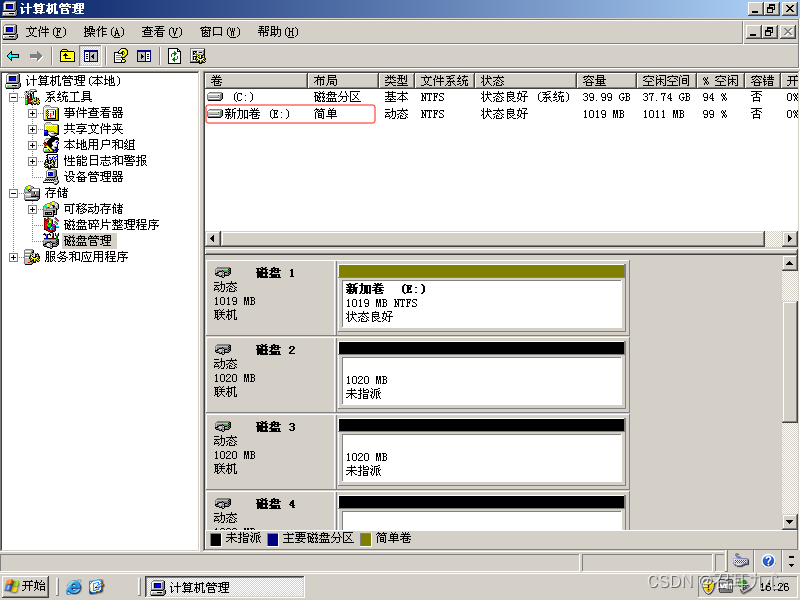Click the show/hide action pane toolbar icon
This screenshot has width=800, height=600.
point(144,56)
